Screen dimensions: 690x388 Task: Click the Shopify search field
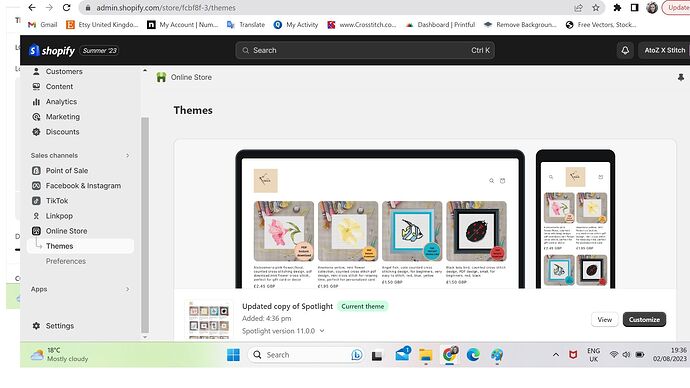(365, 51)
